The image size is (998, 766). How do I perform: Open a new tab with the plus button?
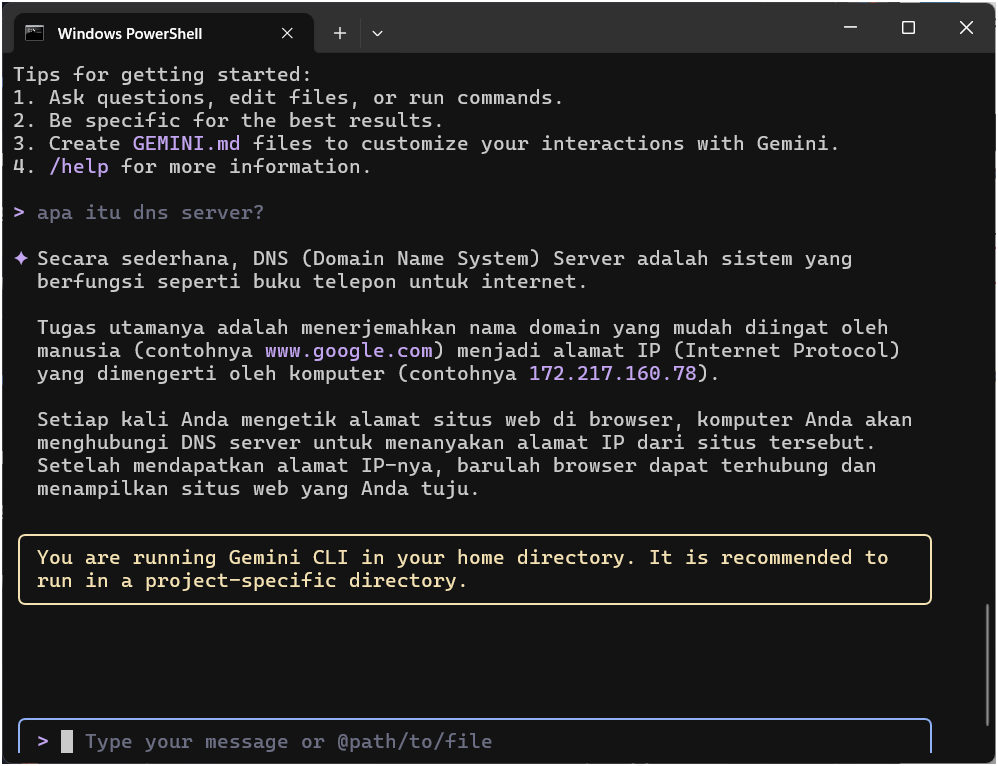(340, 33)
